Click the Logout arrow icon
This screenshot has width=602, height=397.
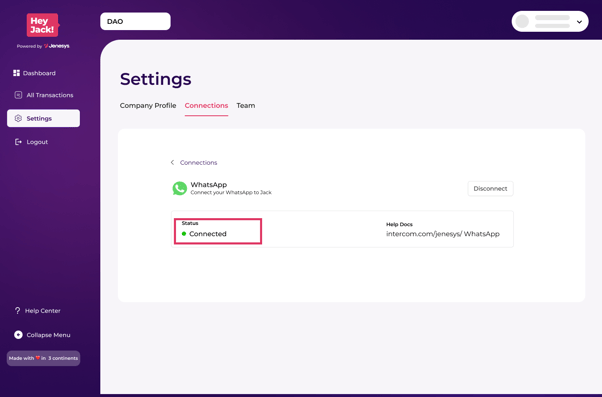18,142
